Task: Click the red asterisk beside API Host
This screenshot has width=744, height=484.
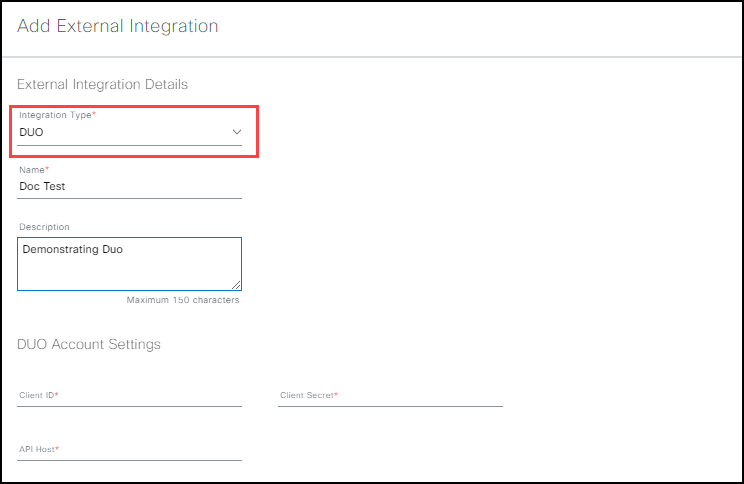Action: (x=57, y=448)
